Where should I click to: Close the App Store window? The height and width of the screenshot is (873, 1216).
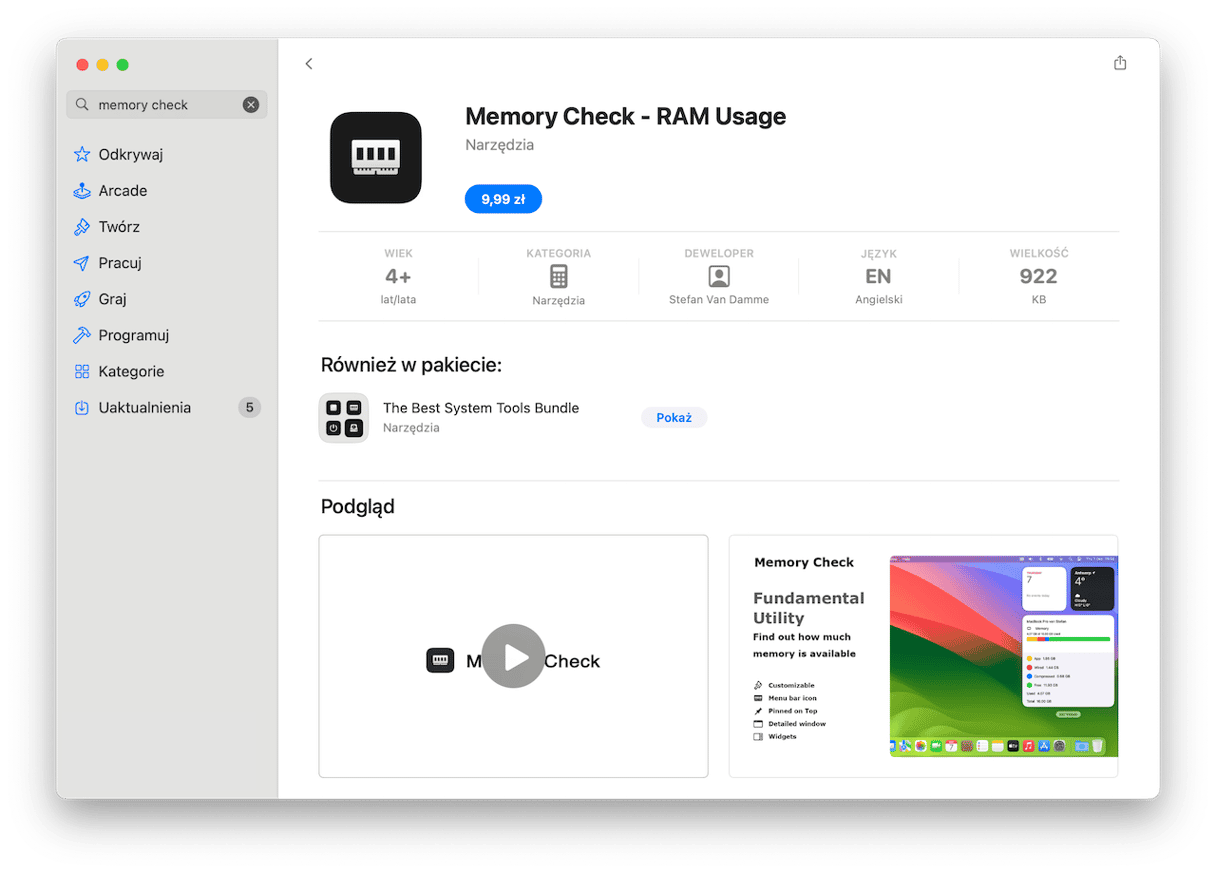click(x=82, y=65)
